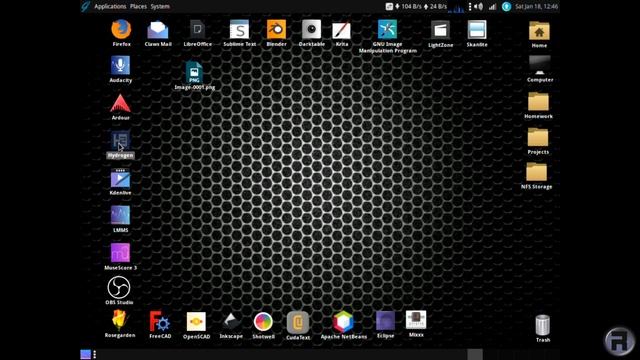Launch Claws Mail from the desktop
The height and width of the screenshot is (360, 640).
click(158, 30)
